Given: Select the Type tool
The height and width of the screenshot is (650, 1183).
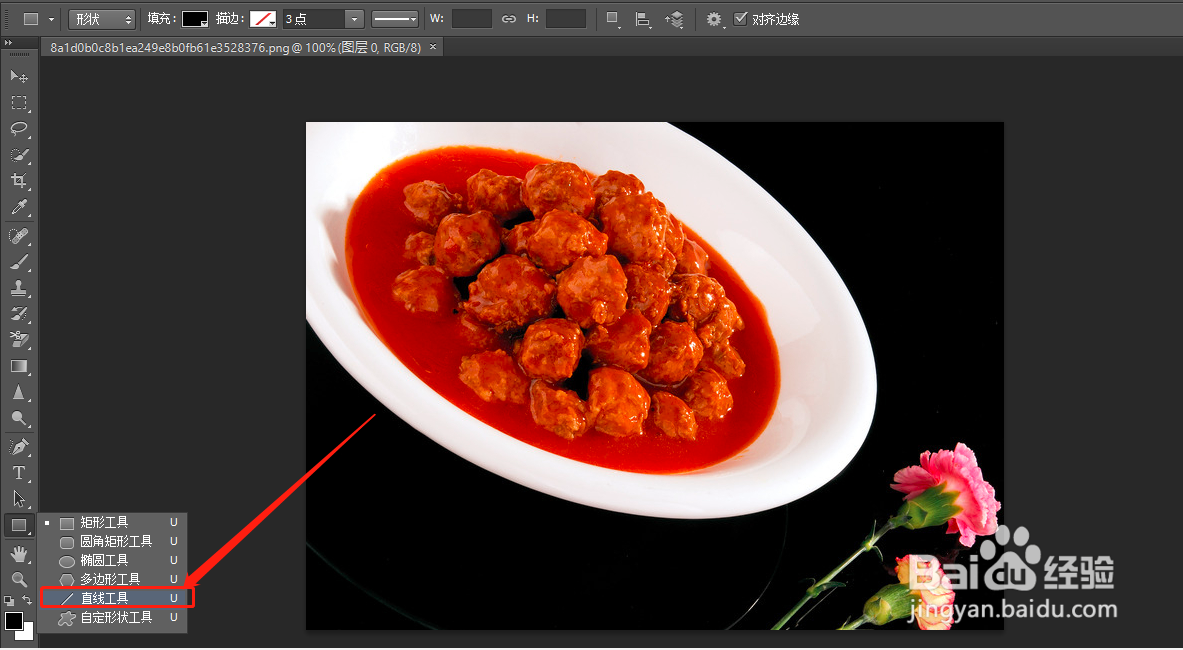Looking at the screenshot, I should tap(19, 473).
